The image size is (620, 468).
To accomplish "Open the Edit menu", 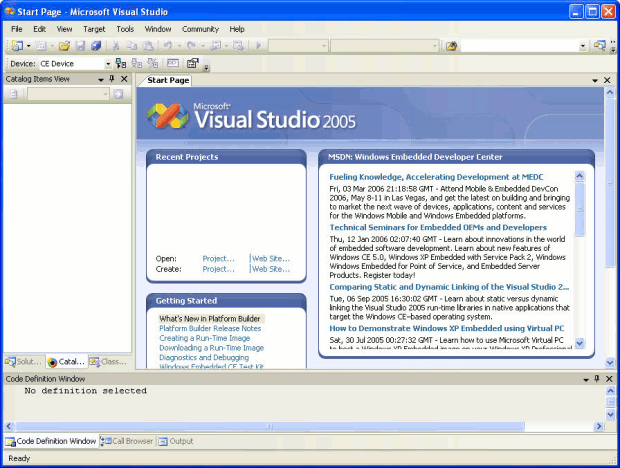I will 39,29.
